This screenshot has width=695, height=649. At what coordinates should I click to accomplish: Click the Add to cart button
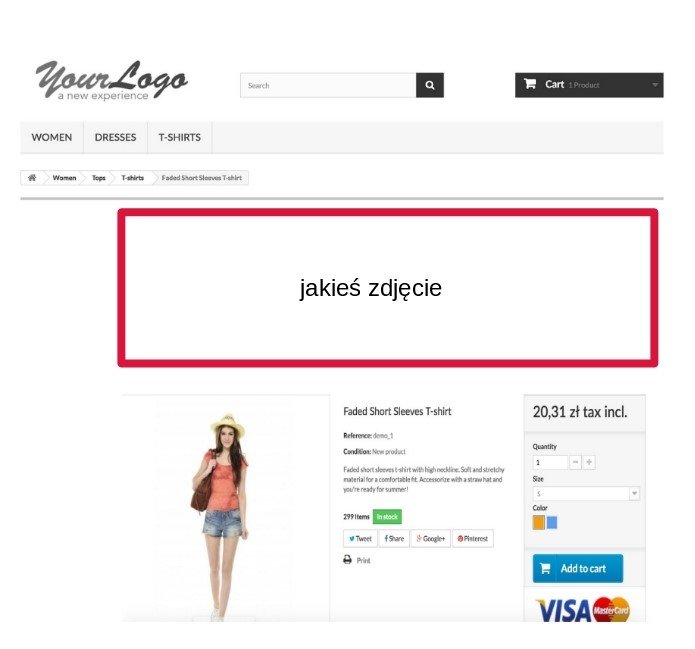coord(578,568)
